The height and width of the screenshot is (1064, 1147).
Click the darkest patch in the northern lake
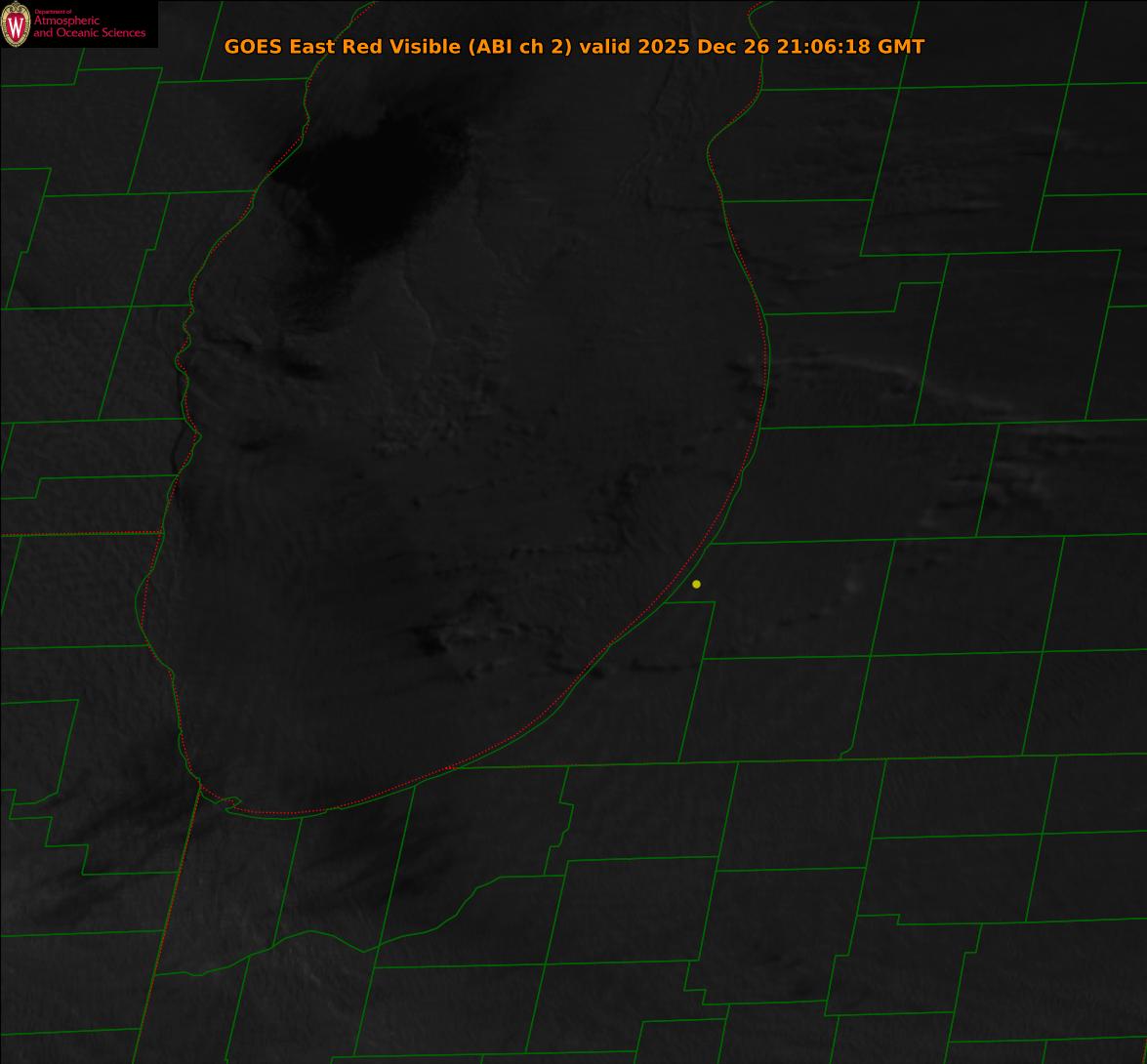click(x=390, y=176)
